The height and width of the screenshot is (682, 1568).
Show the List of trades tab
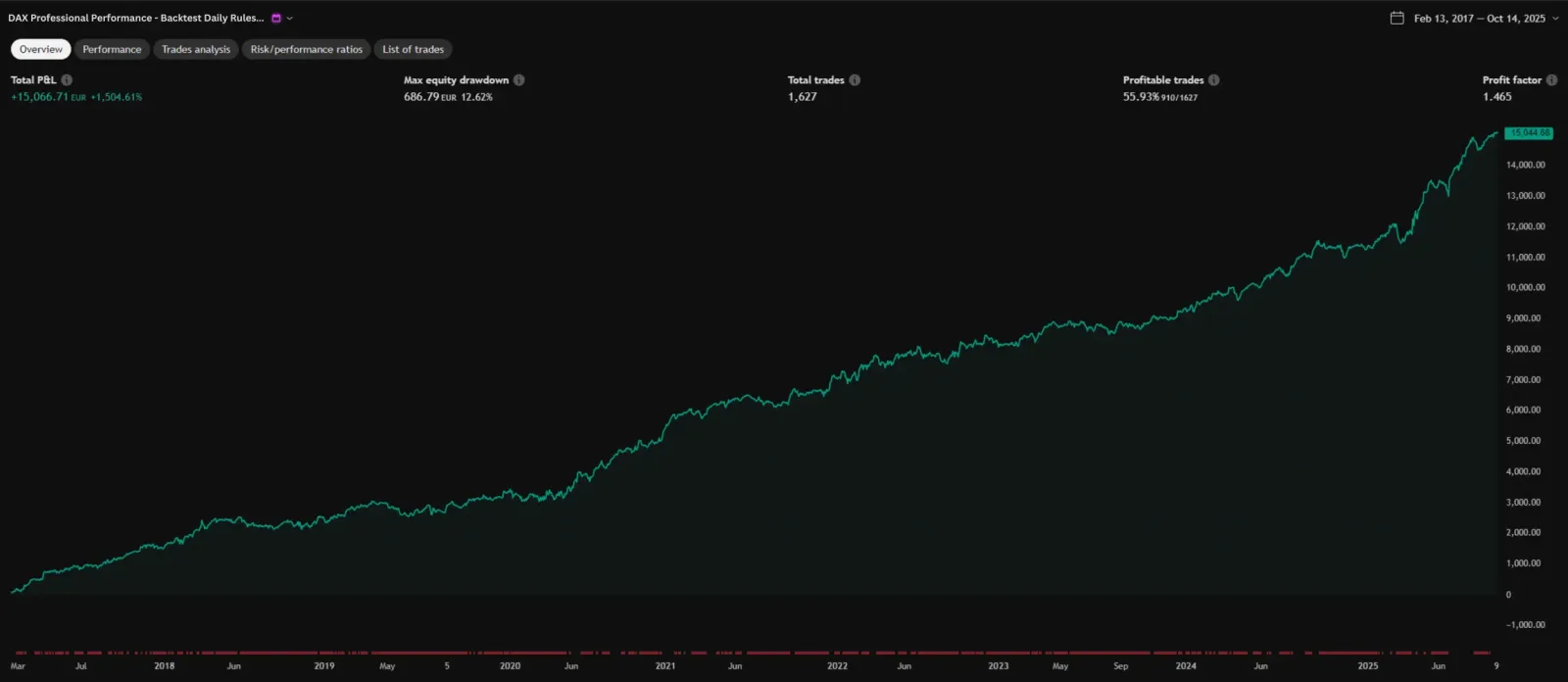pos(414,49)
